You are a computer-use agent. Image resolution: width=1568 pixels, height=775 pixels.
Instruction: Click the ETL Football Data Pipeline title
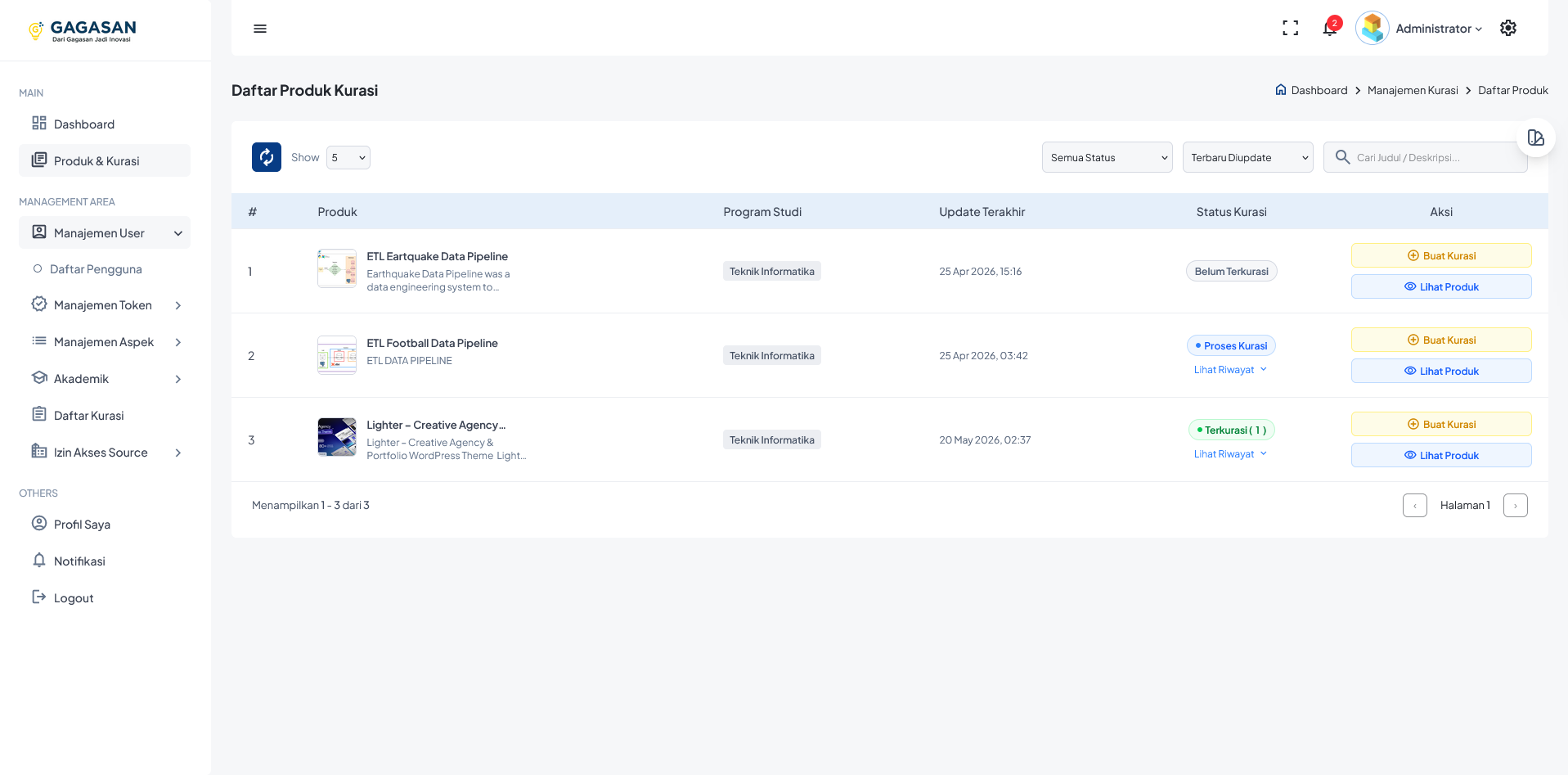432,343
